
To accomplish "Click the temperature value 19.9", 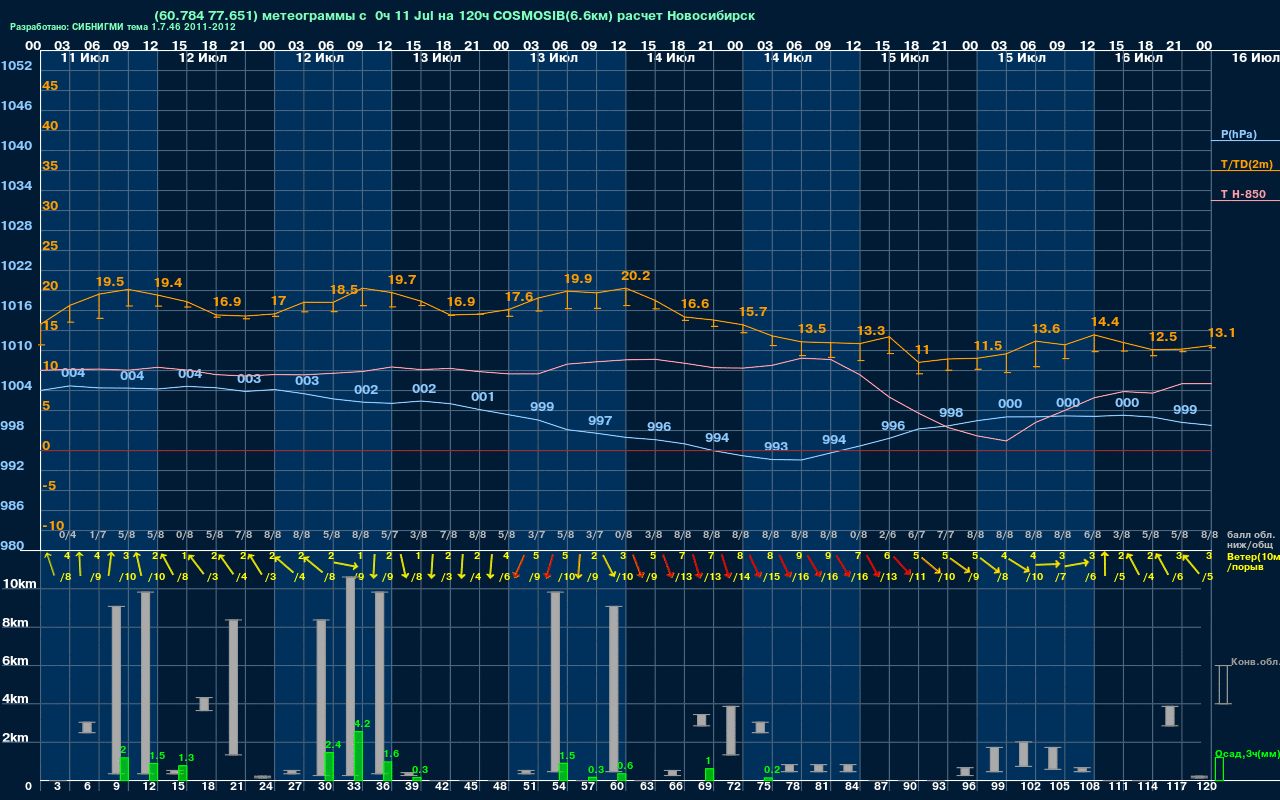I will point(578,278).
